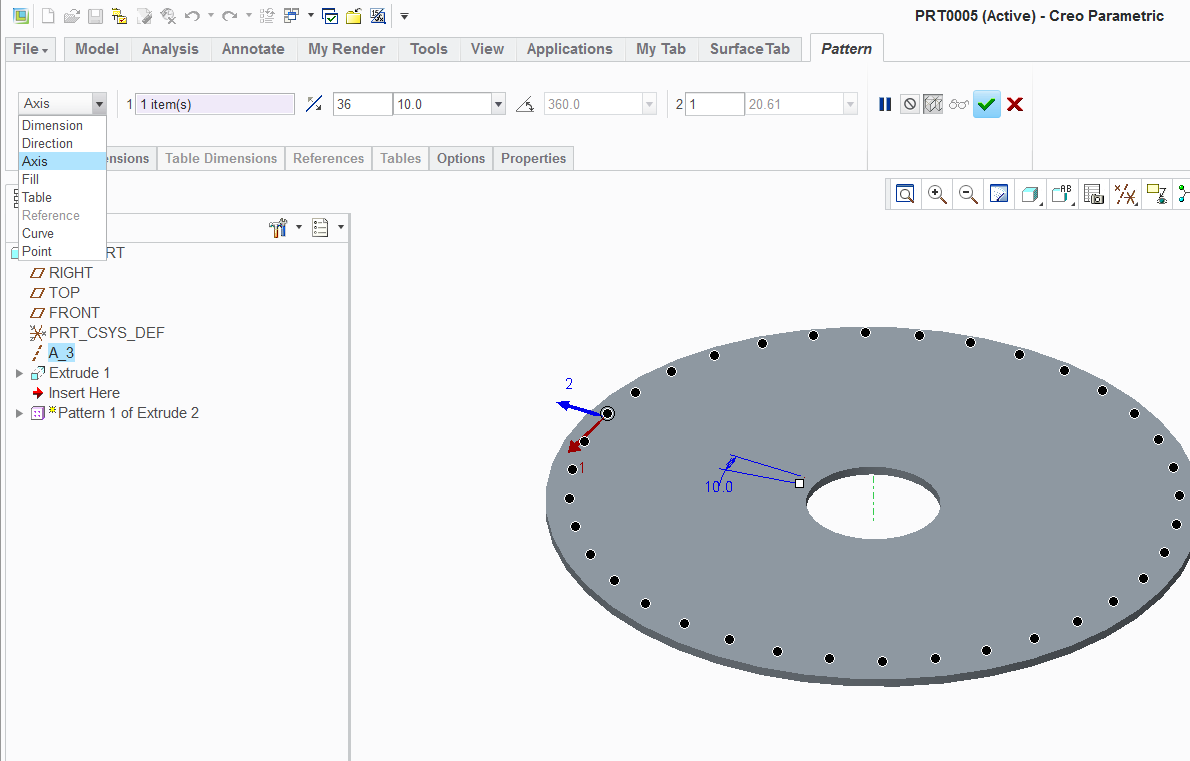Open the My Render ribbon tab
The image size is (1190, 761).
coord(346,49)
